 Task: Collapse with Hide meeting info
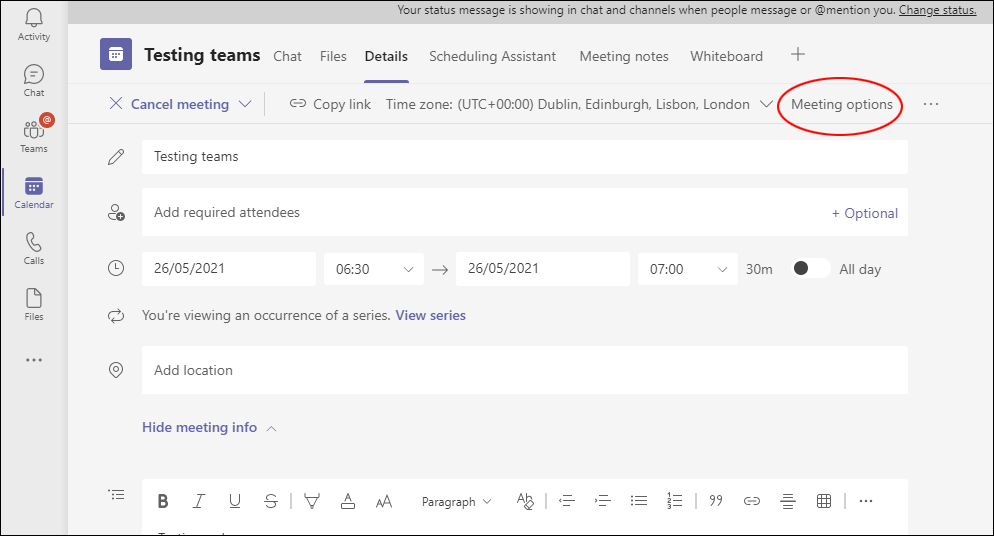click(x=199, y=427)
